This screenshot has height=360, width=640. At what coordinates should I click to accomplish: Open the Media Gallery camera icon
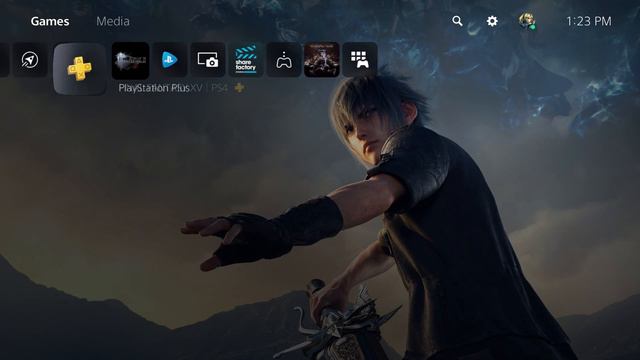click(x=208, y=60)
